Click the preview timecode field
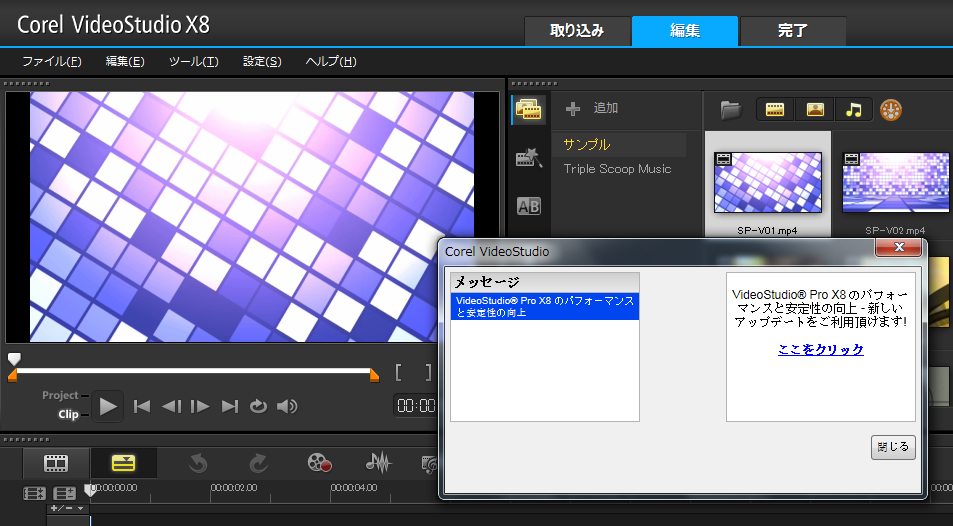This screenshot has width=953, height=526. (x=416, y=406)
